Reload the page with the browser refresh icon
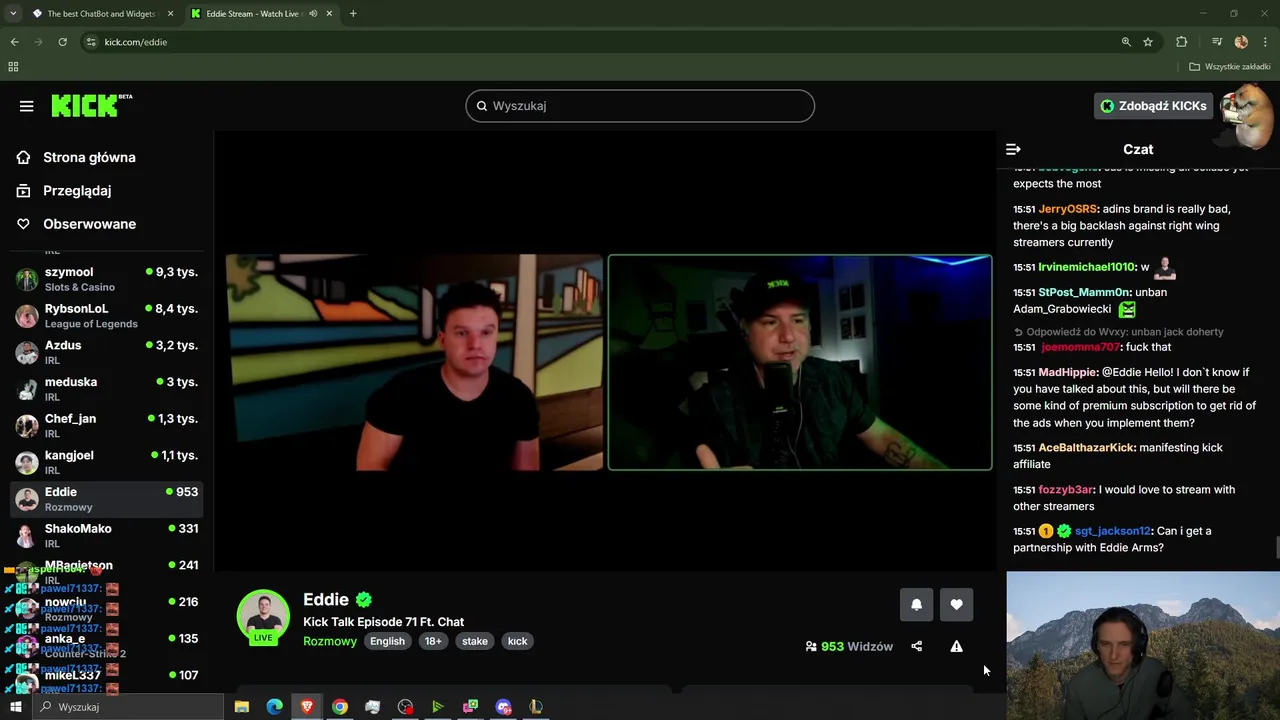 click(x=62, y=42)
